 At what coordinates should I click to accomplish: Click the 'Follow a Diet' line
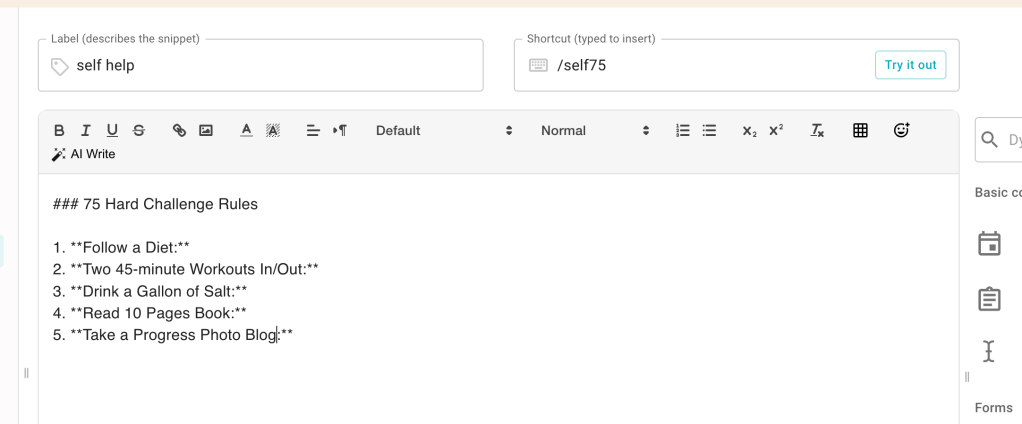(121, 247)
